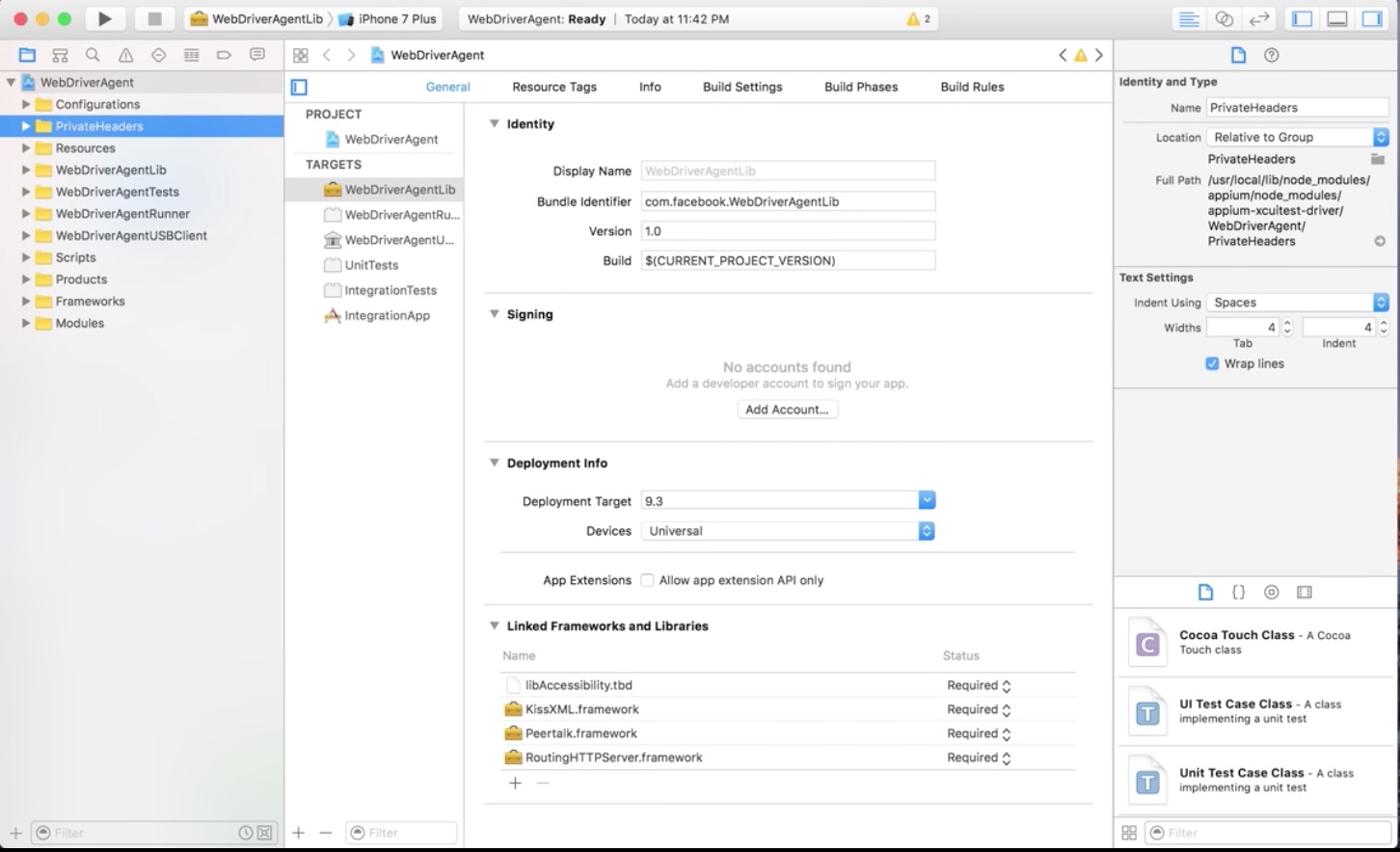Collapse the Signing section

click(495, 314)
